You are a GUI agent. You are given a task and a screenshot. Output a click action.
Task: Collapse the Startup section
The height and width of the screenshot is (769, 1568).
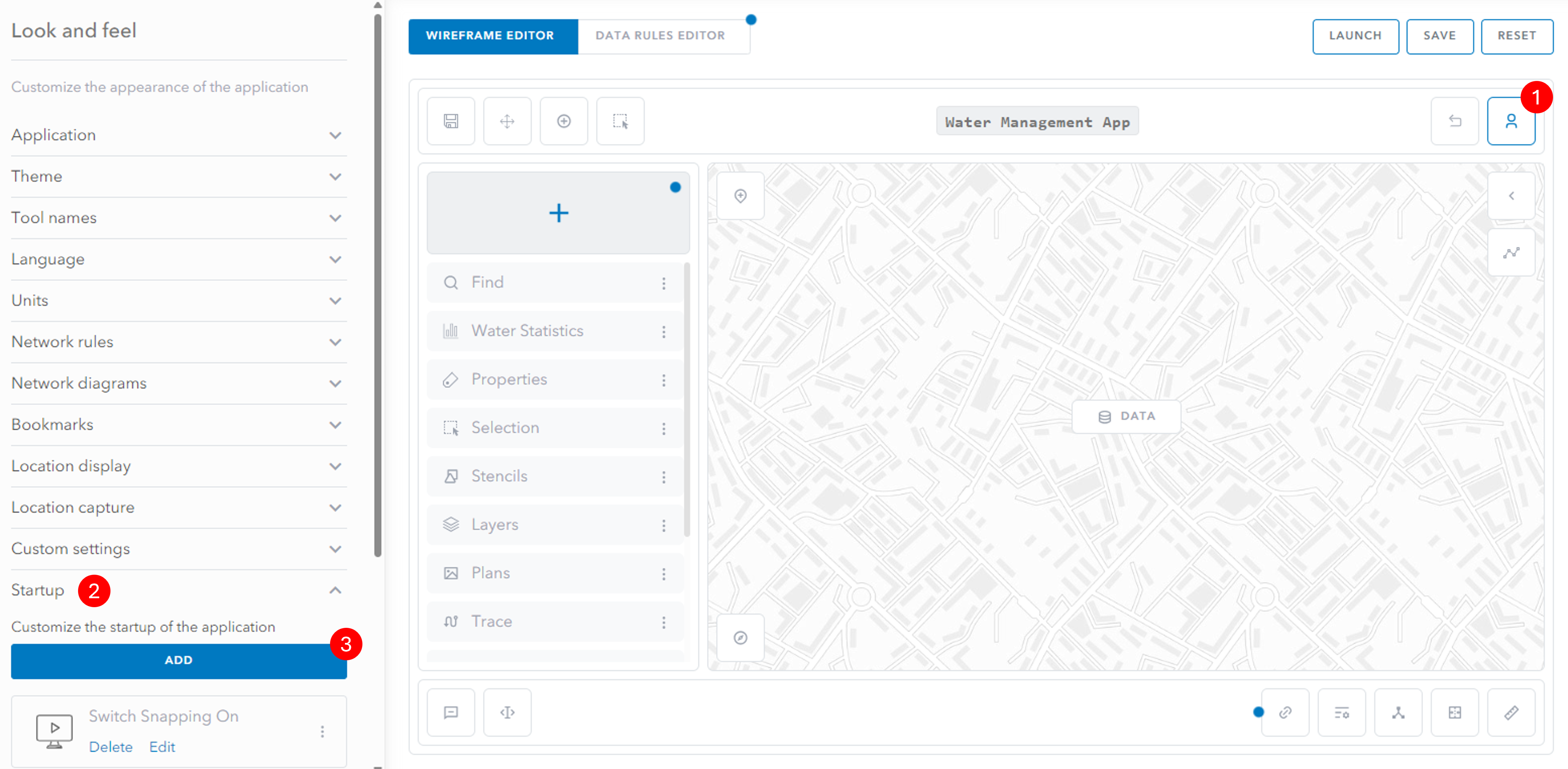(335, 591)
